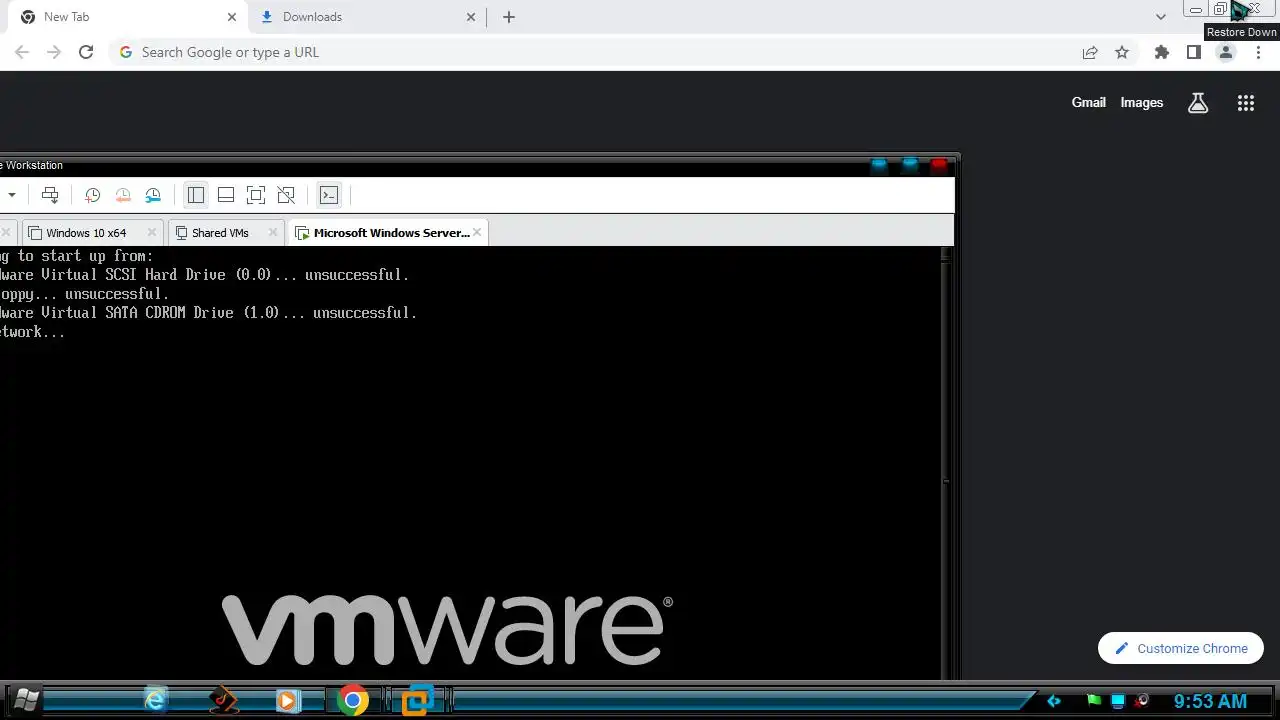Click Customize Chrome button

tap(1181, 648)
